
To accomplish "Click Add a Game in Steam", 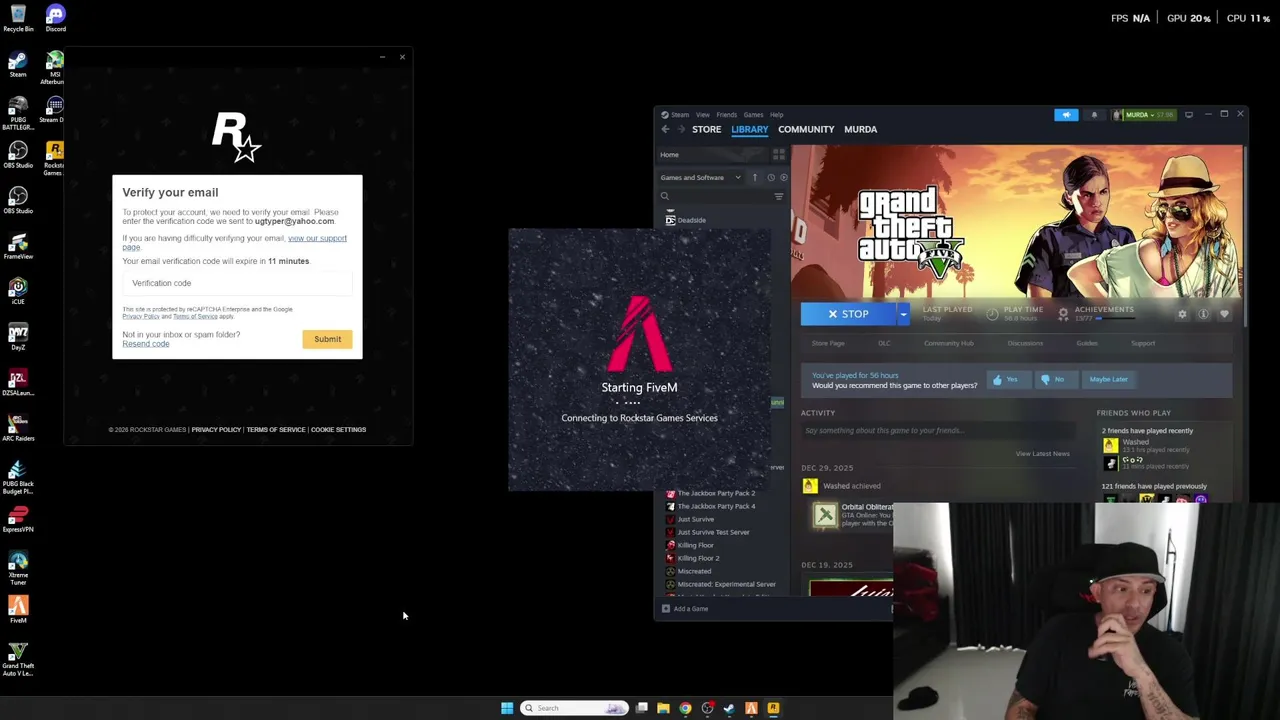I will pyautogui.click(x=685, y=609).
